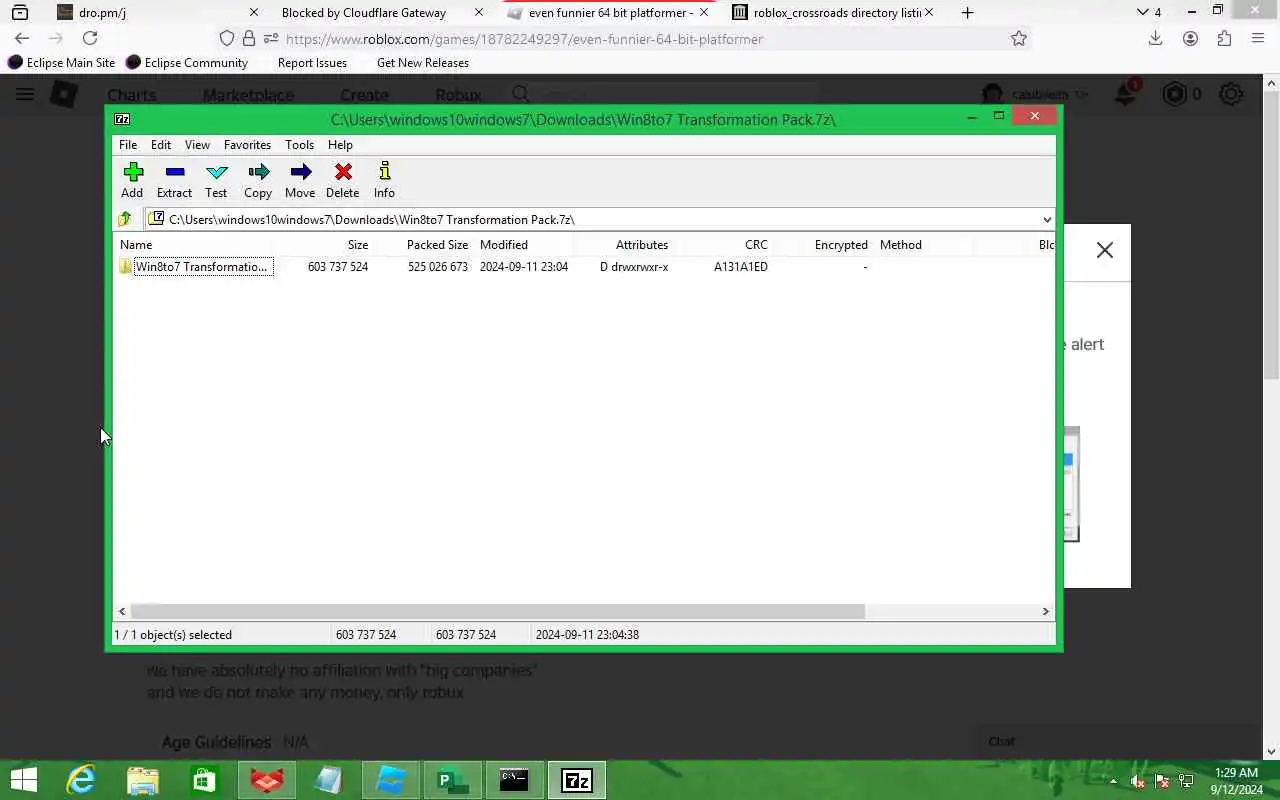Image resolution: width=1280 pixels, height=800 pixels.
Task: Sort by the Modified column header
Action: 504,244
